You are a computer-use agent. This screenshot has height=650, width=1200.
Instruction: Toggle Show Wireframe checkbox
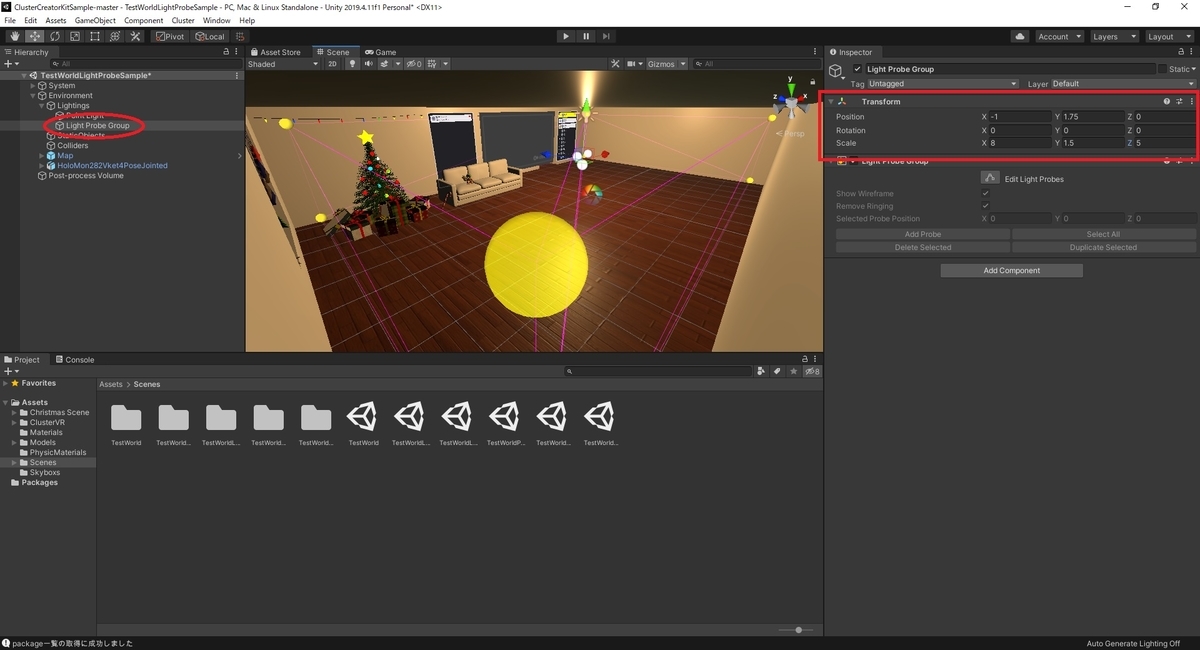tap(986, 193)
